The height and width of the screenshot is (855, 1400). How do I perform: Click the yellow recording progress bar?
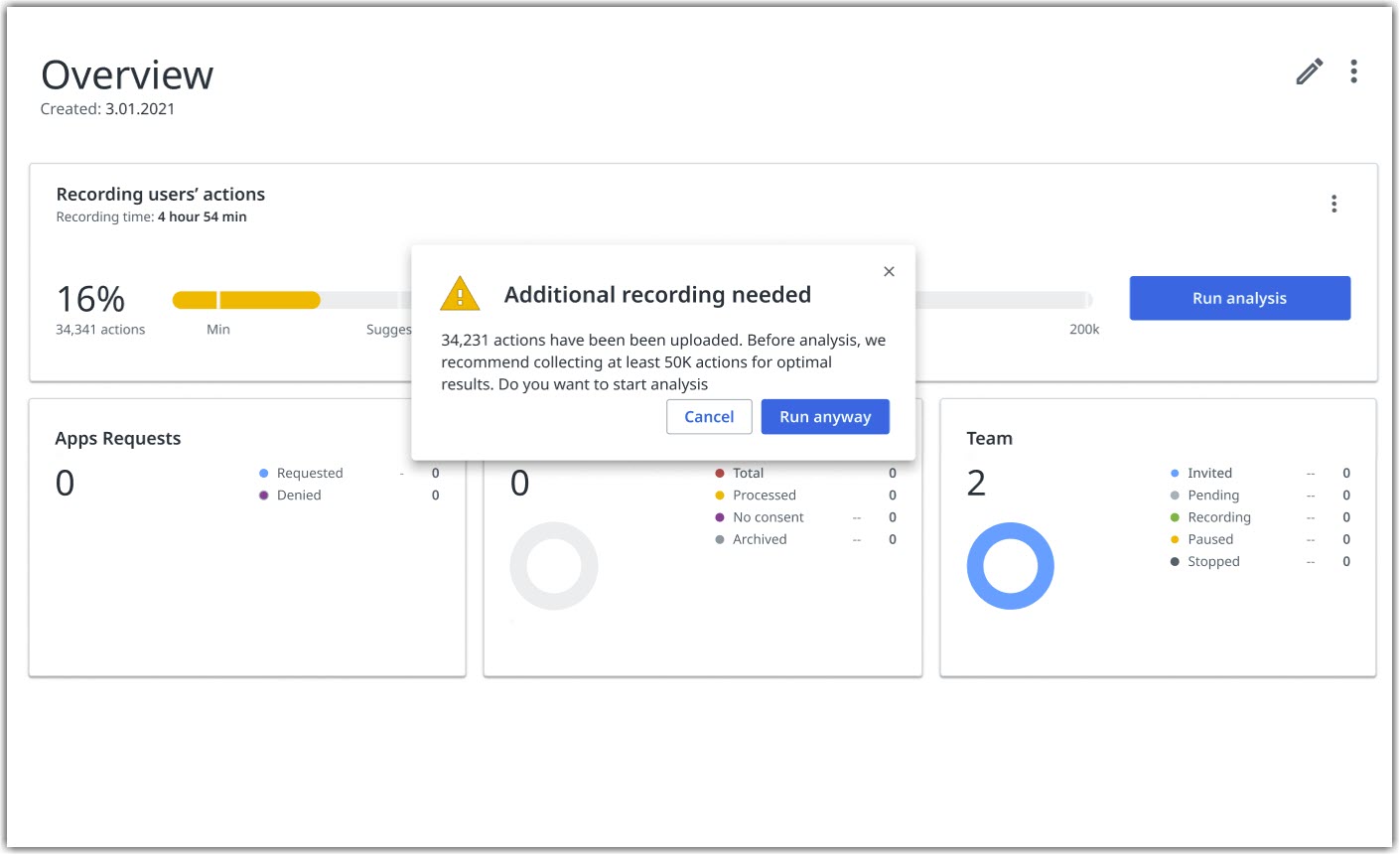(246, 300)
